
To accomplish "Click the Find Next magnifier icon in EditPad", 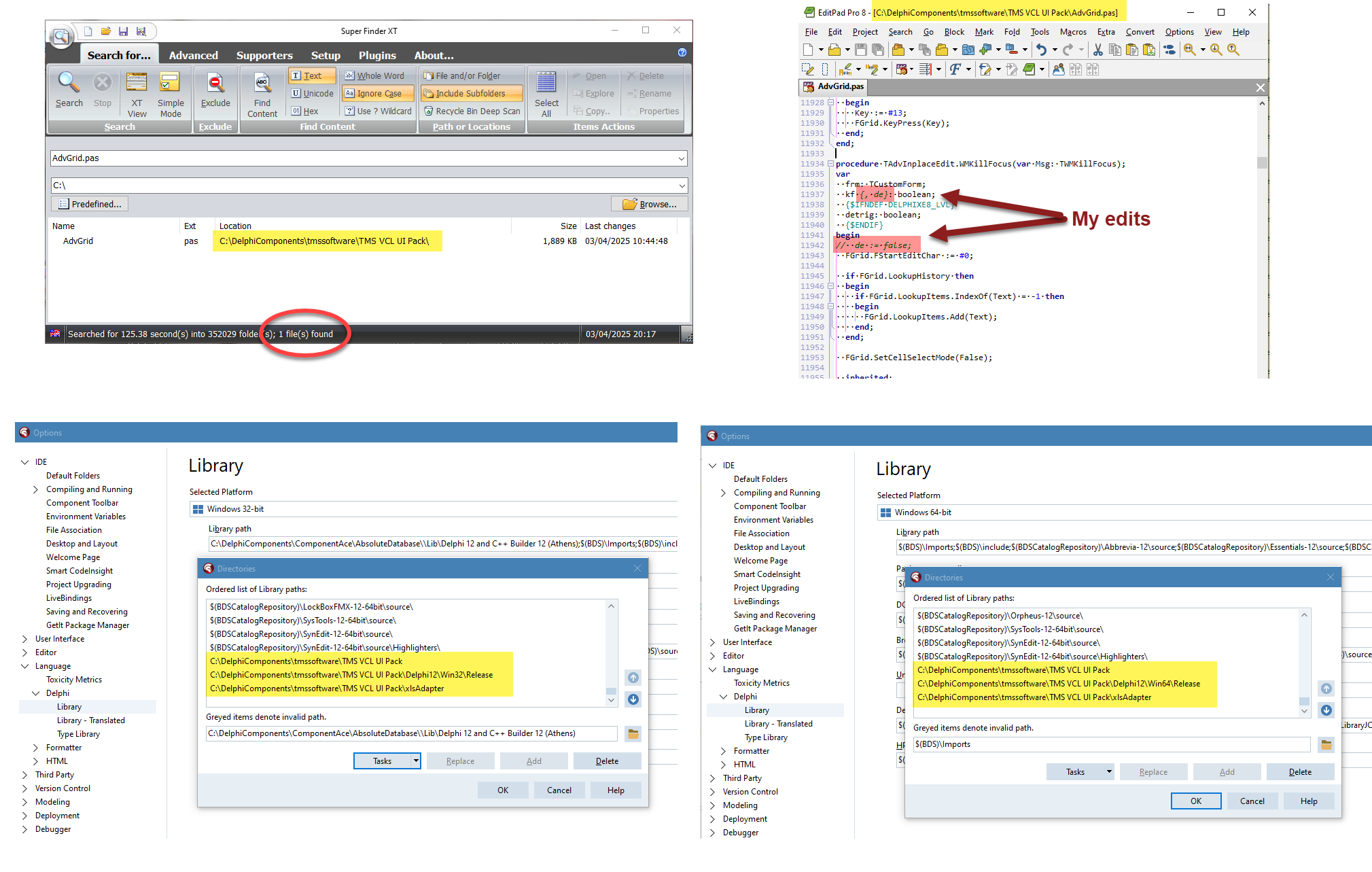I will (x=1216, y=50).
